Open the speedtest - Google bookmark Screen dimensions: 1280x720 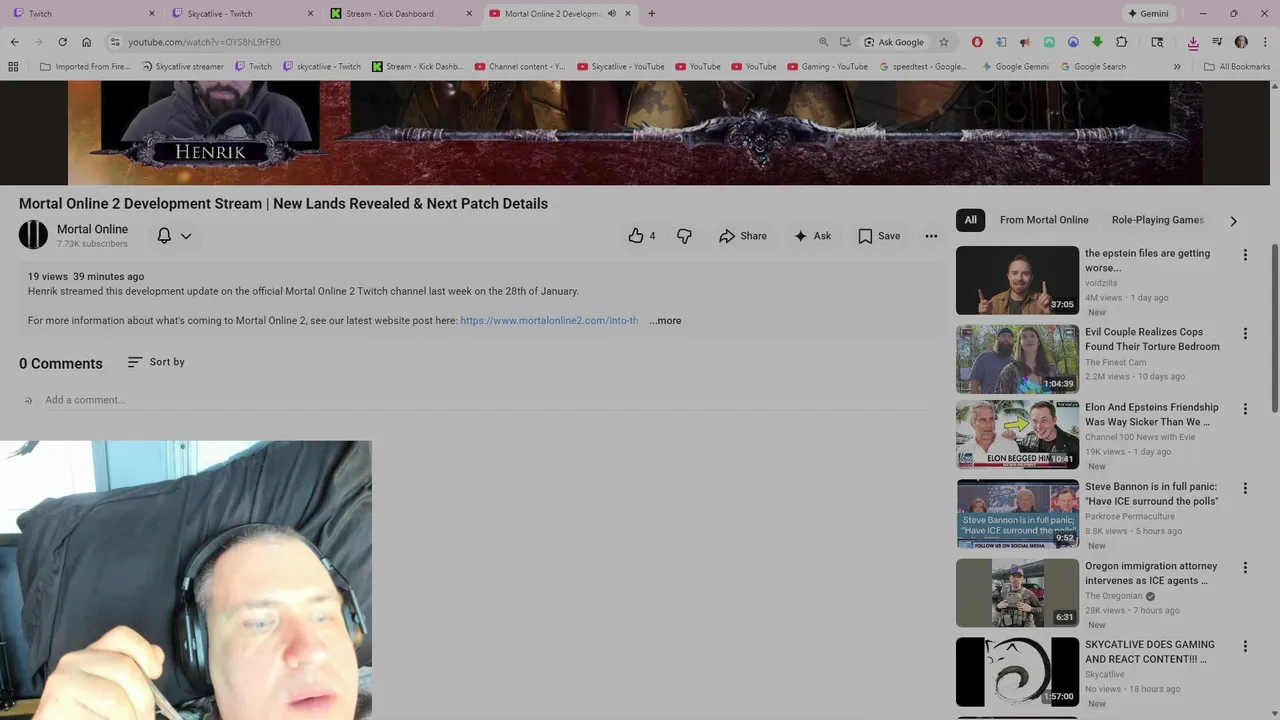pos(923,67)
